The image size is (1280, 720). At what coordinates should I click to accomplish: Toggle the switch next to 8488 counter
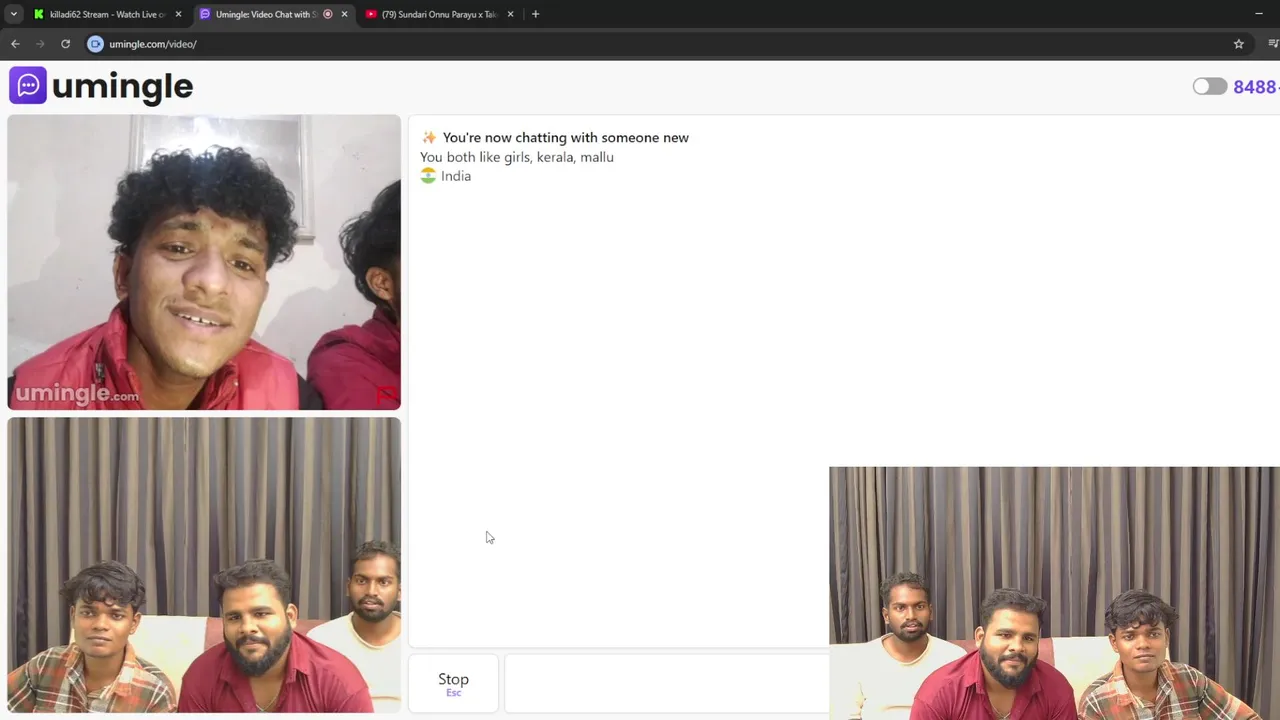tap(1209, 86)
